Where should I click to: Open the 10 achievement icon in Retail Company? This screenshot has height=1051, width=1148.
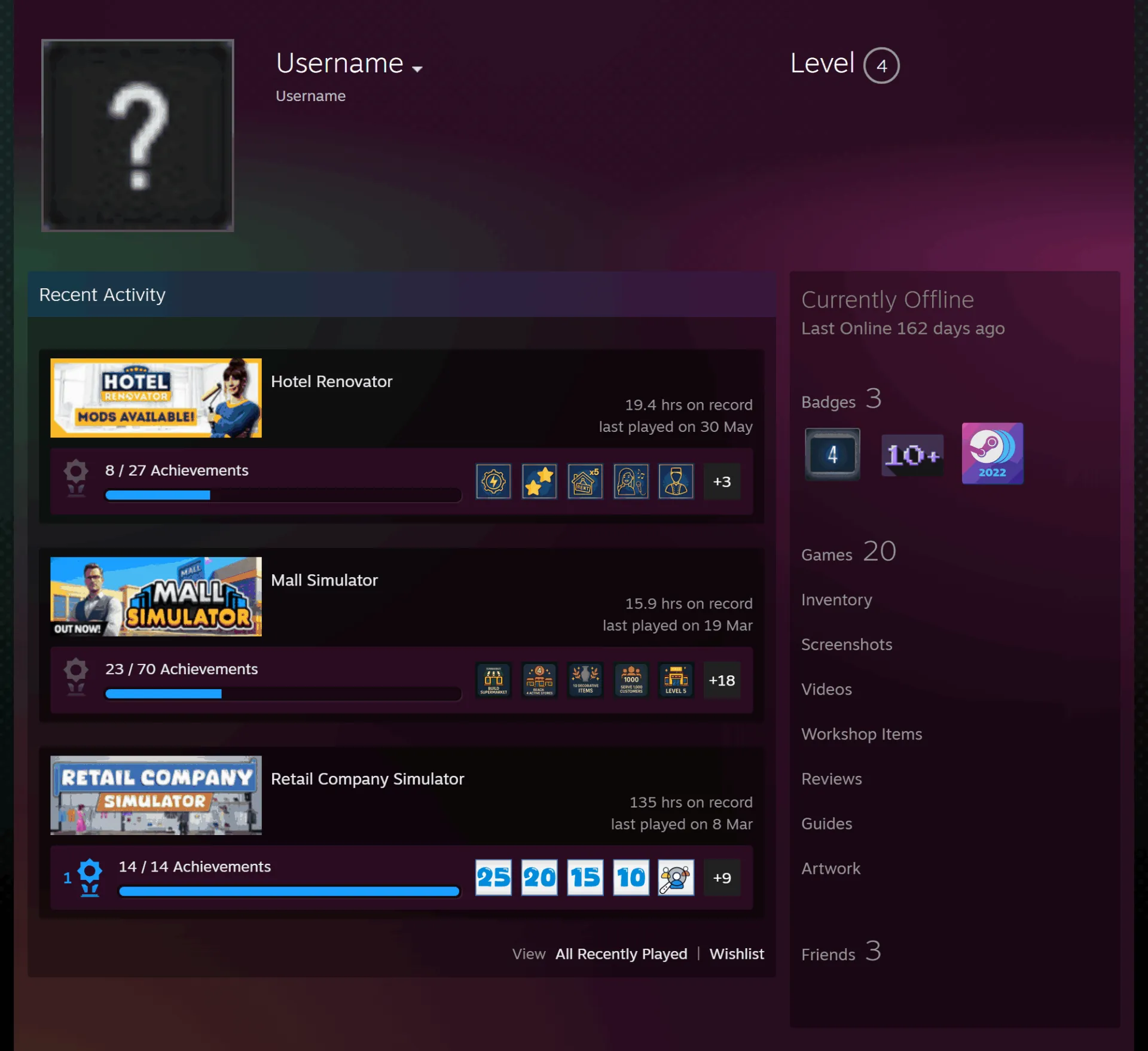[631, 878]
